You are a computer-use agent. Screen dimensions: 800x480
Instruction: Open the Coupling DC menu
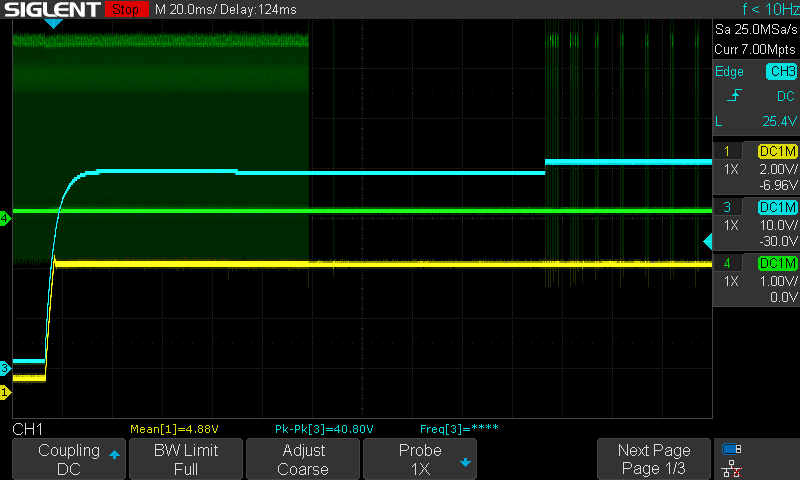(68, 459)
